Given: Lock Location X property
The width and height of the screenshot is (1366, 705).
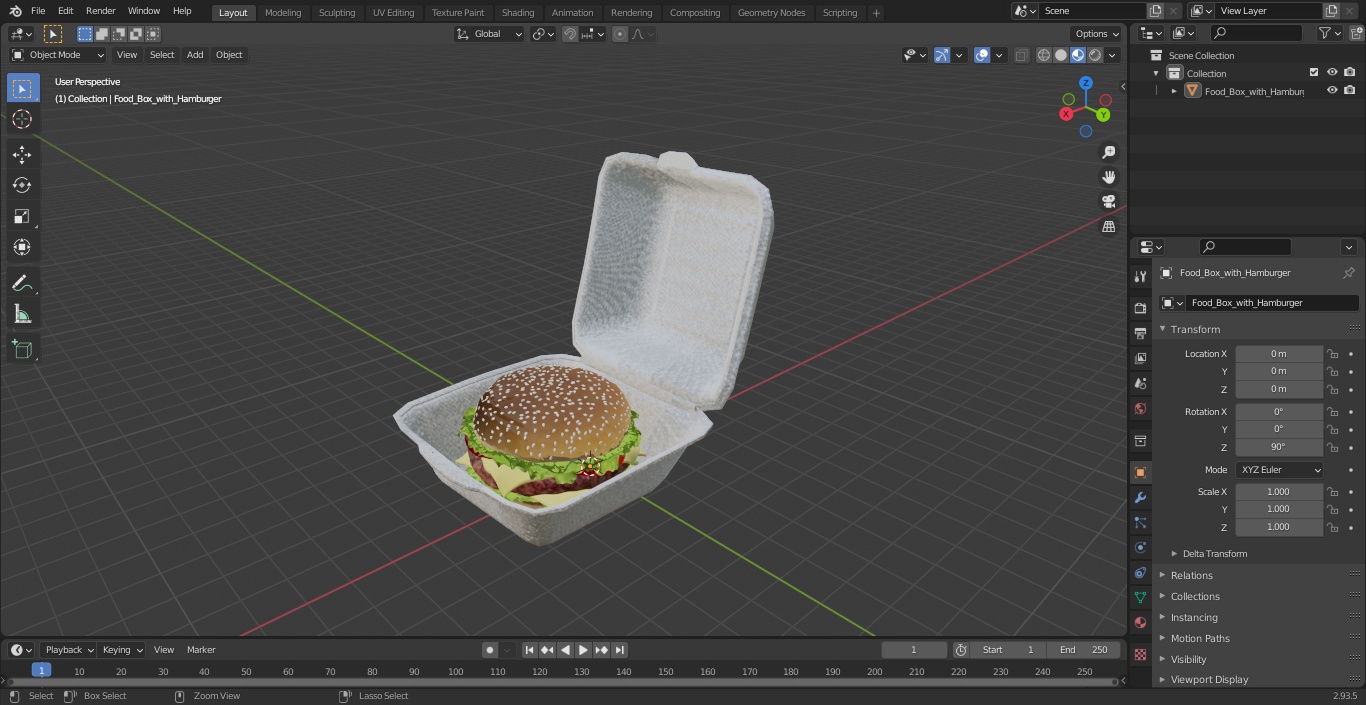Looking at the screenshot, I should coord(1333,354).
